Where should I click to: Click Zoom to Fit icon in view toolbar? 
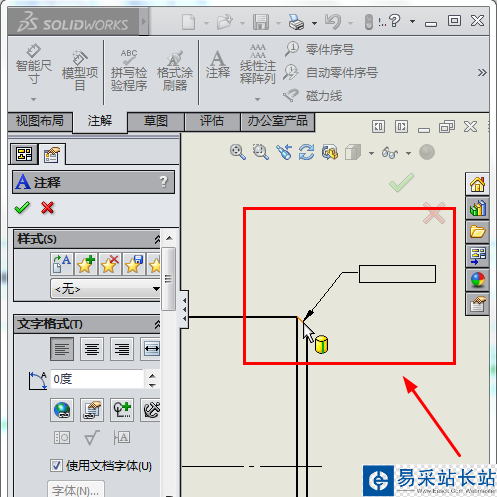pyautogui.click(x=238, y=152)
